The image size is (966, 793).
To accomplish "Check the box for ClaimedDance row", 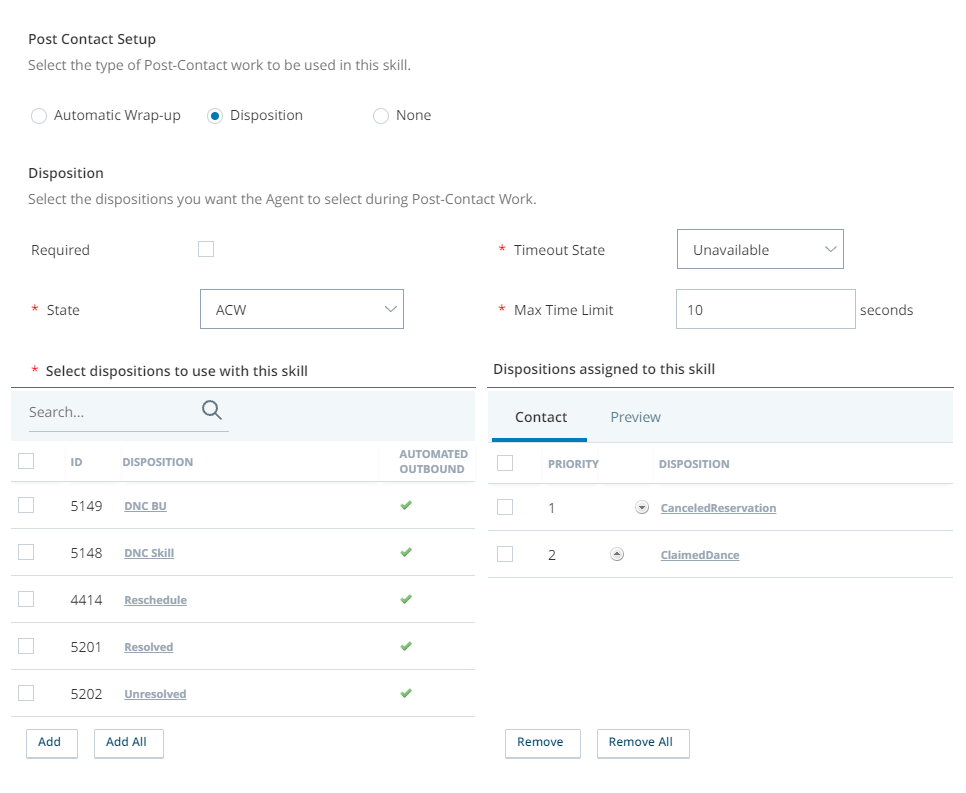I will [x=505, y=554].
